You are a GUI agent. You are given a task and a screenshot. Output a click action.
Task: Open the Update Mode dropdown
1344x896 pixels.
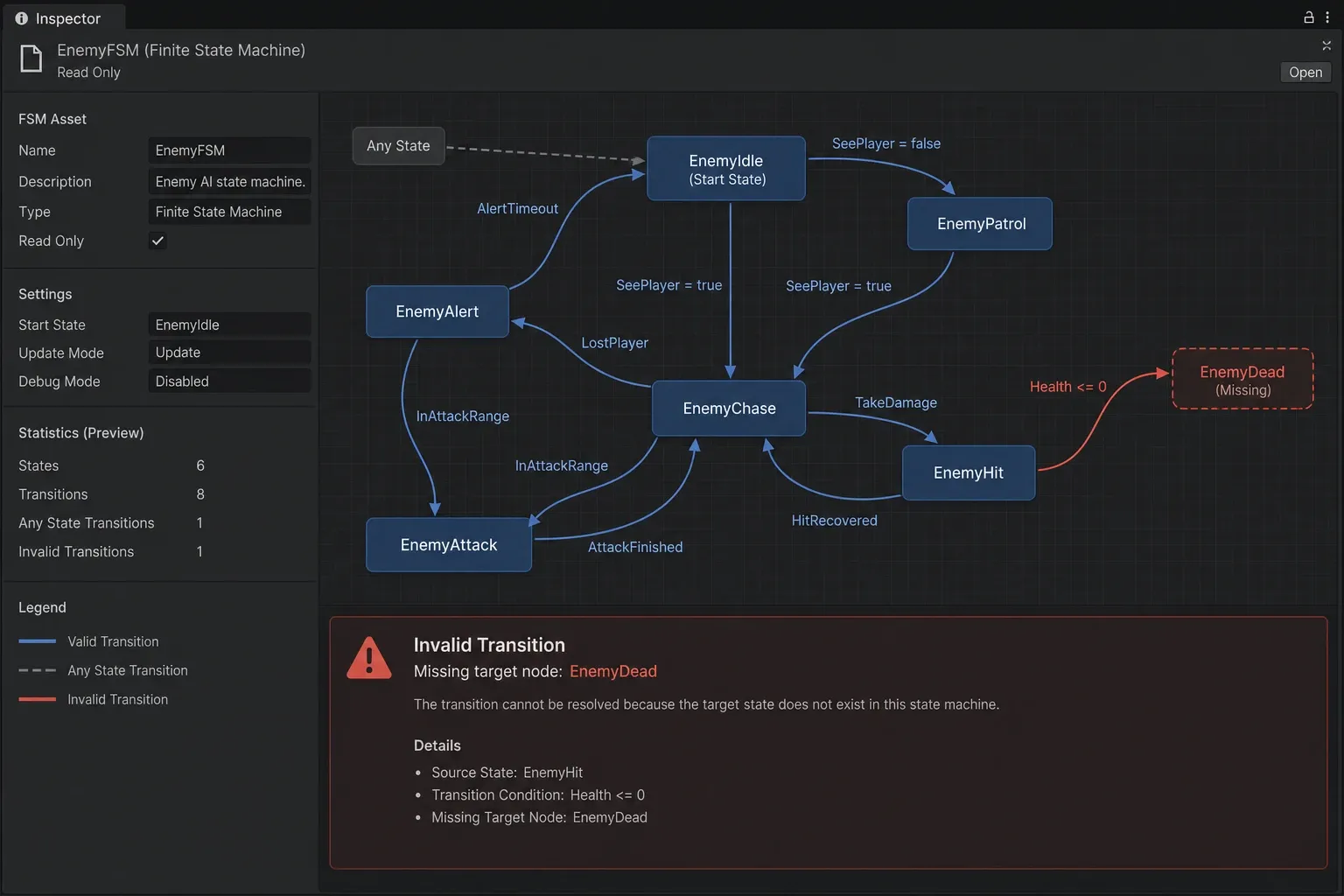tap(229, 353)
